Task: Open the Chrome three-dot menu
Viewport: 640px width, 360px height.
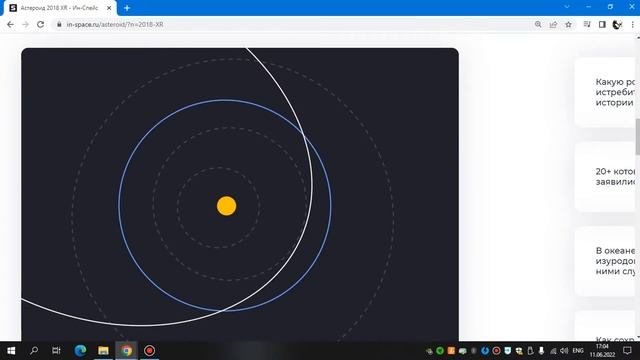Action: pyautogui.click(x=632, y=24)
